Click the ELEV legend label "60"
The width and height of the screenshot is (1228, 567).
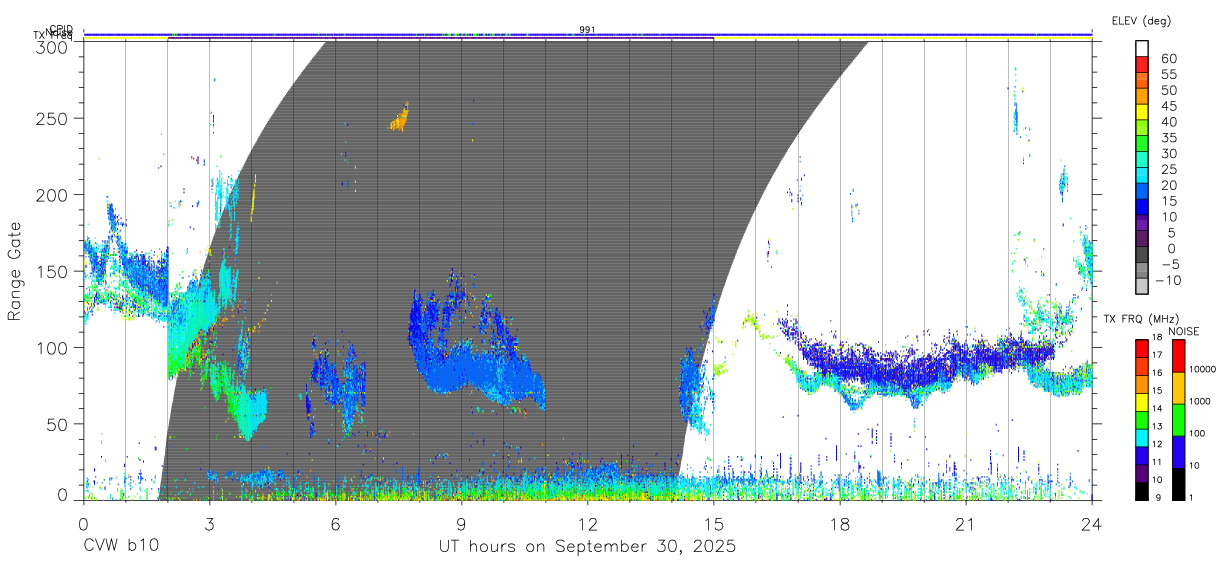[1168, 58]
